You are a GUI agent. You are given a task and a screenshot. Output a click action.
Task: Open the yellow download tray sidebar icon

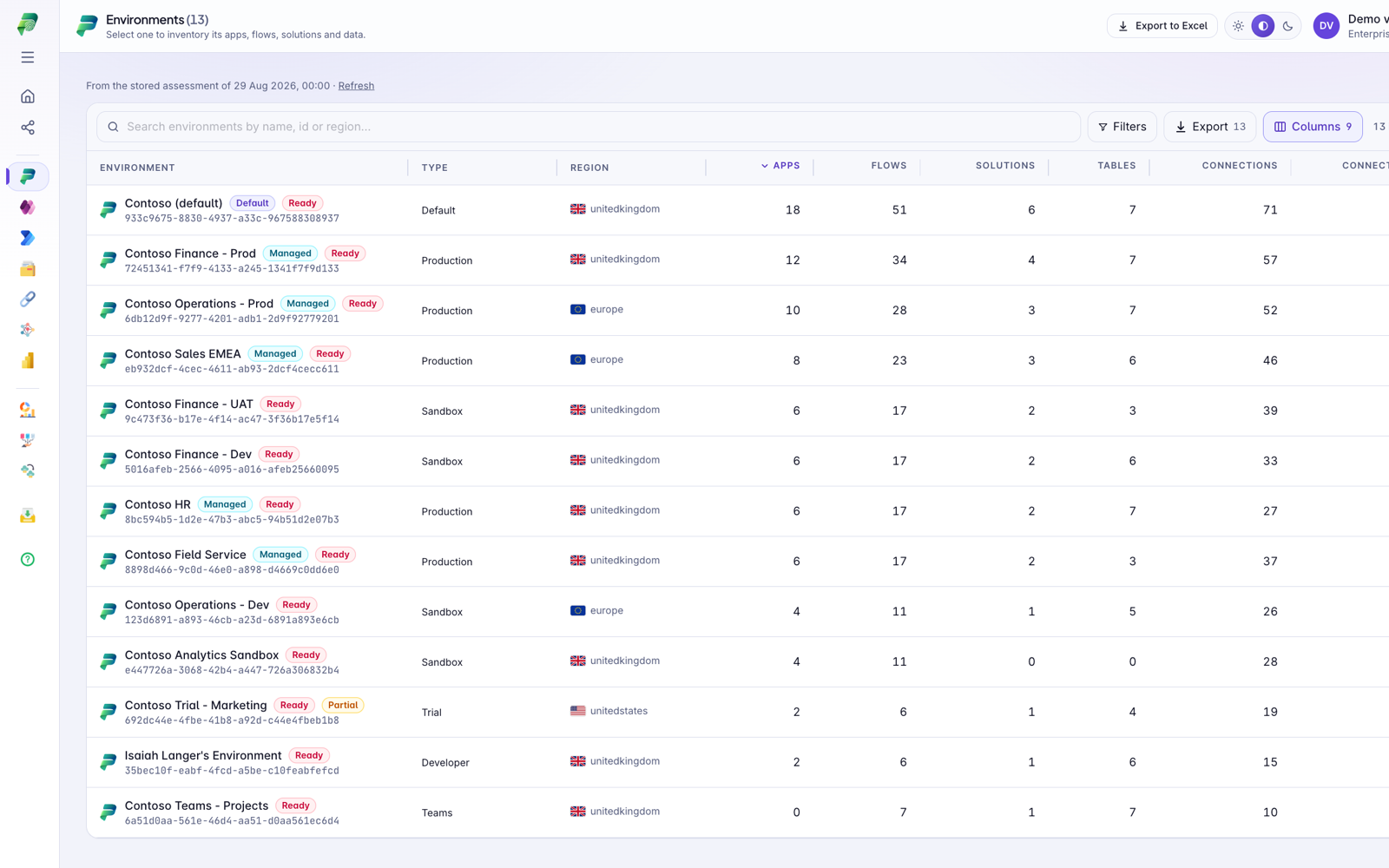[28, 516]
